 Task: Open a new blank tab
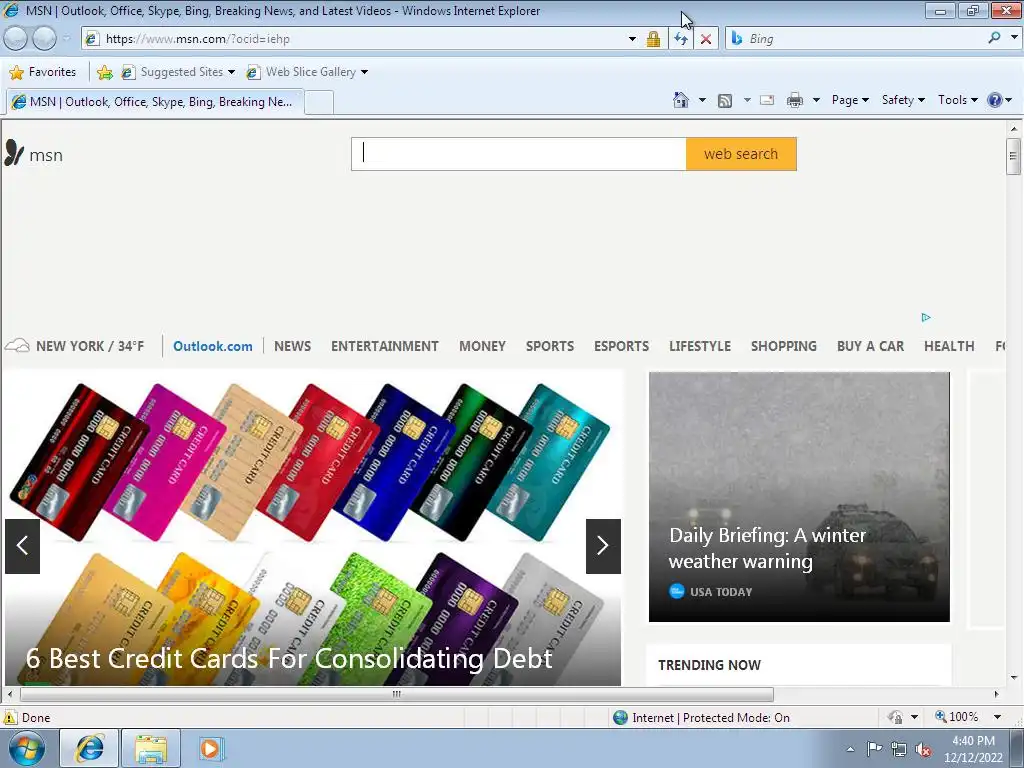319,103
